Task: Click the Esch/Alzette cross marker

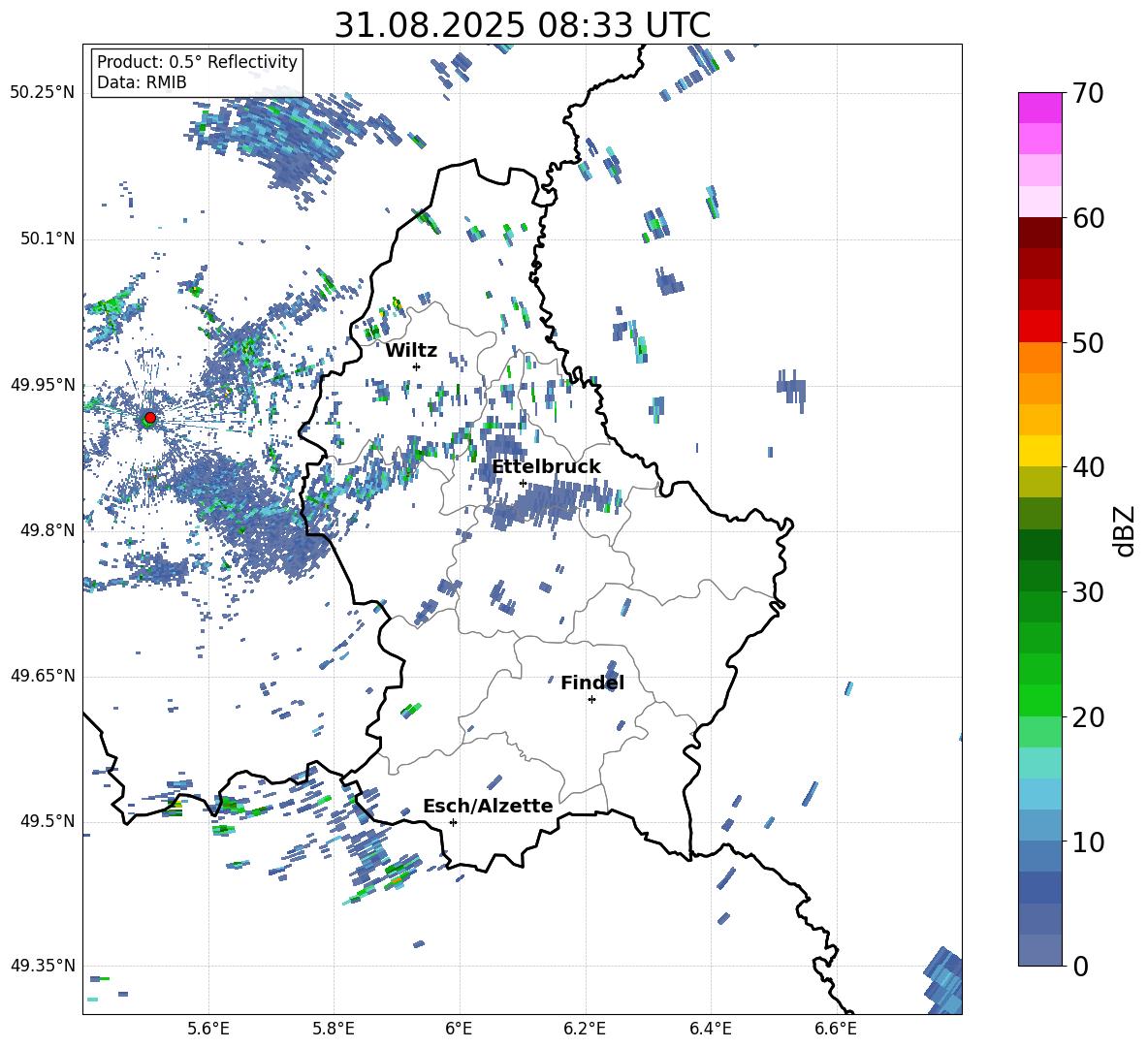Action: (x=453, y=822)
